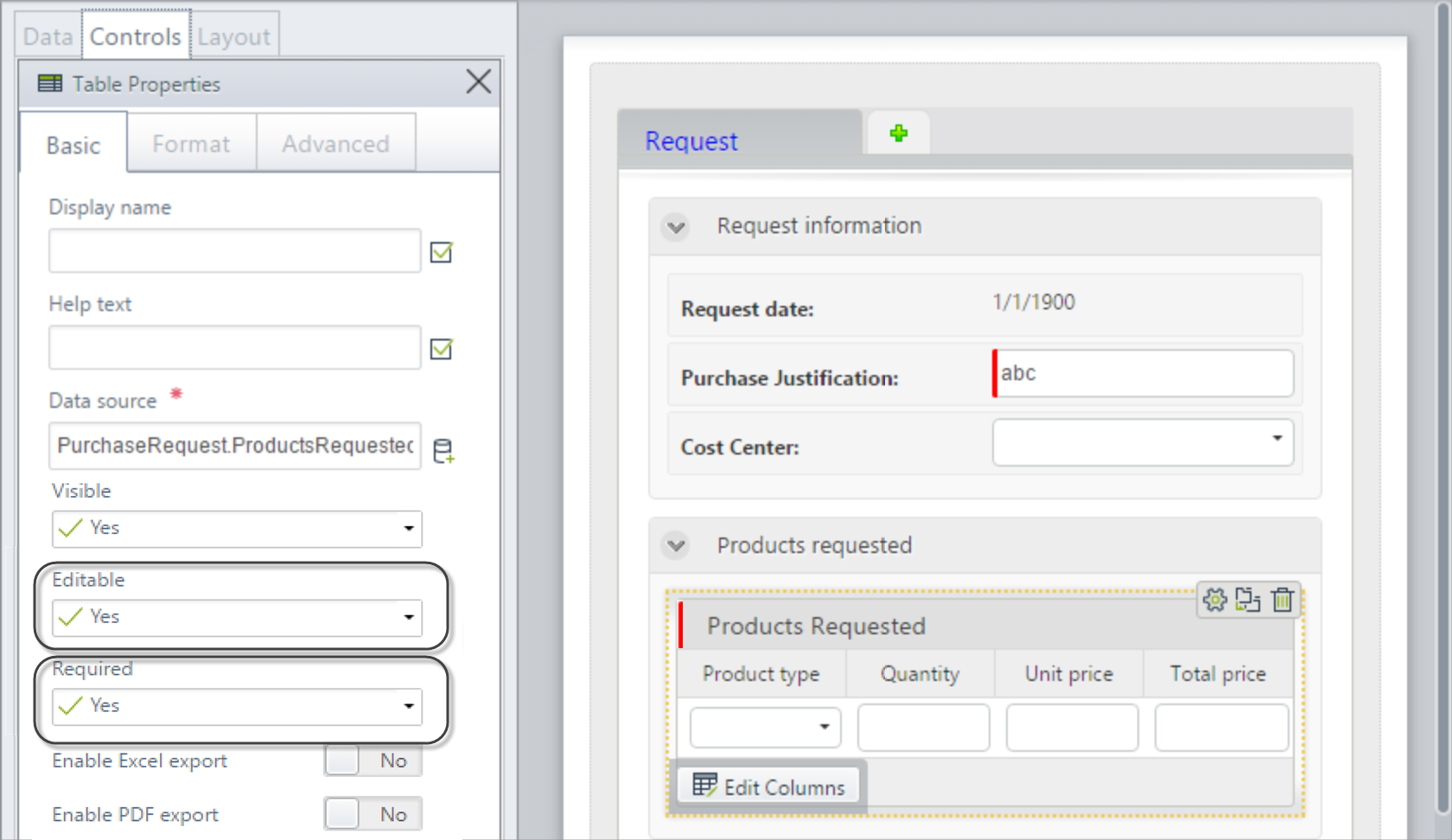Select the Format properties tab

pos(192,143)
